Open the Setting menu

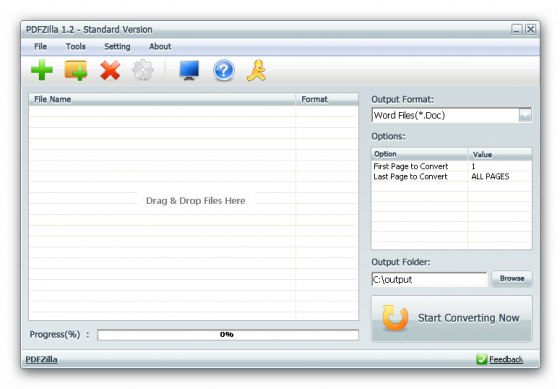pos(117,46)
